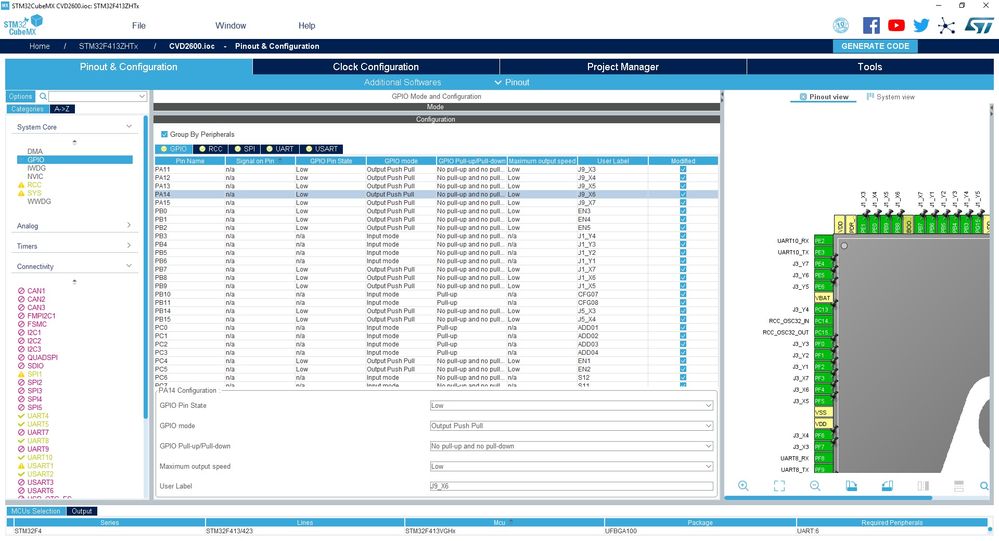This screenshot has width=999, height=541.
Task: Select the UART peripheral tab
Action: [x=280, y=149]
